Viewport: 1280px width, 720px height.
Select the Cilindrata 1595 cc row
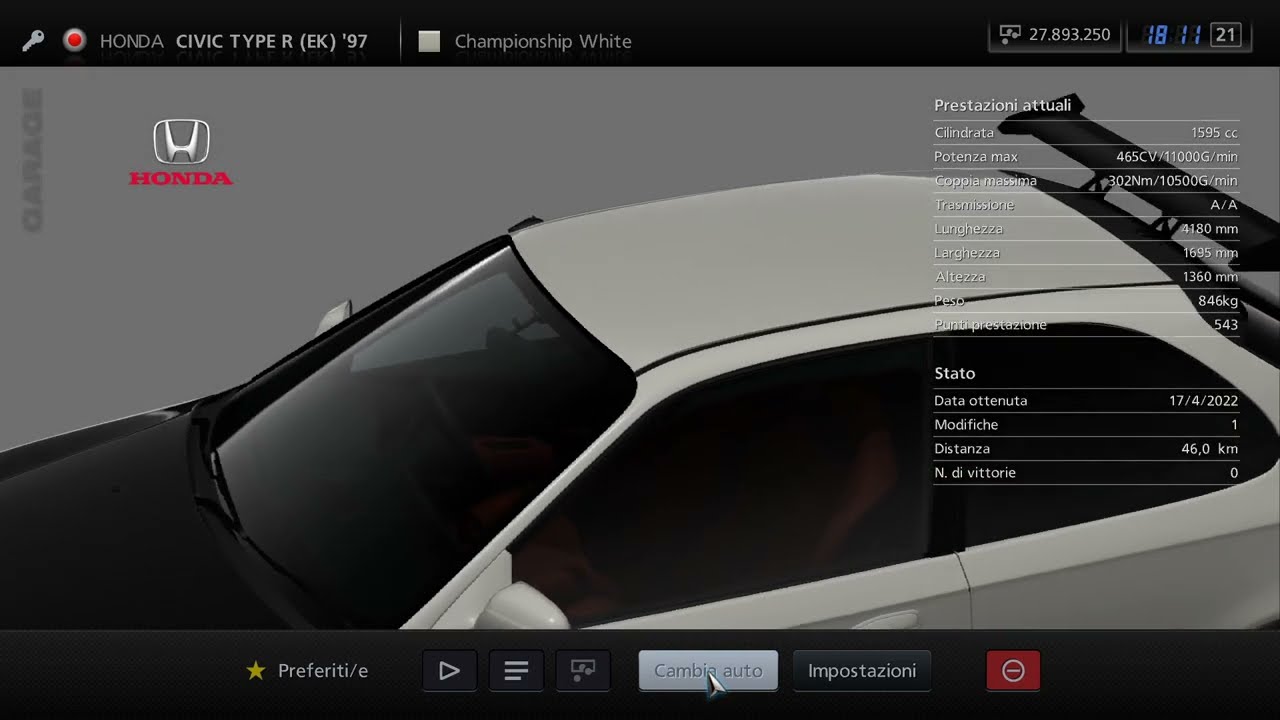point(1086,132)
